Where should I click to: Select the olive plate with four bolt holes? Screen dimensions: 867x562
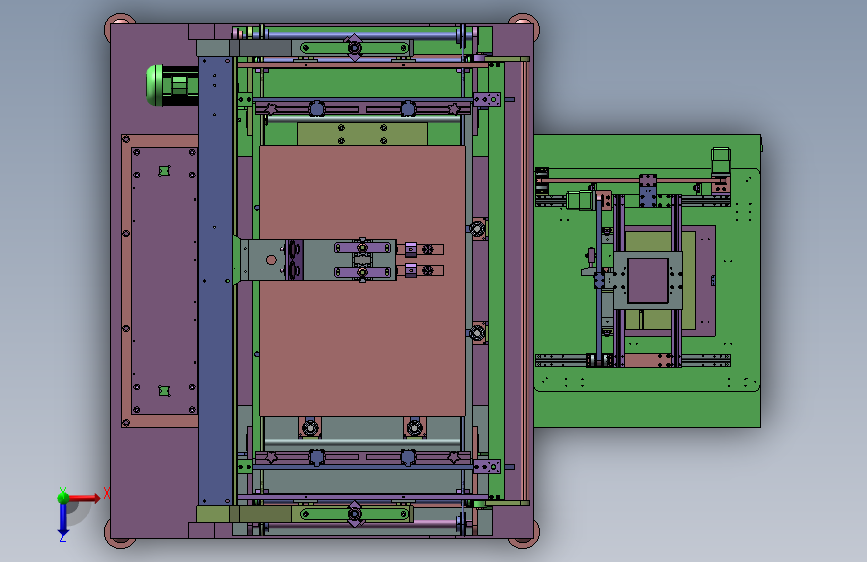(x=362, y=134)
